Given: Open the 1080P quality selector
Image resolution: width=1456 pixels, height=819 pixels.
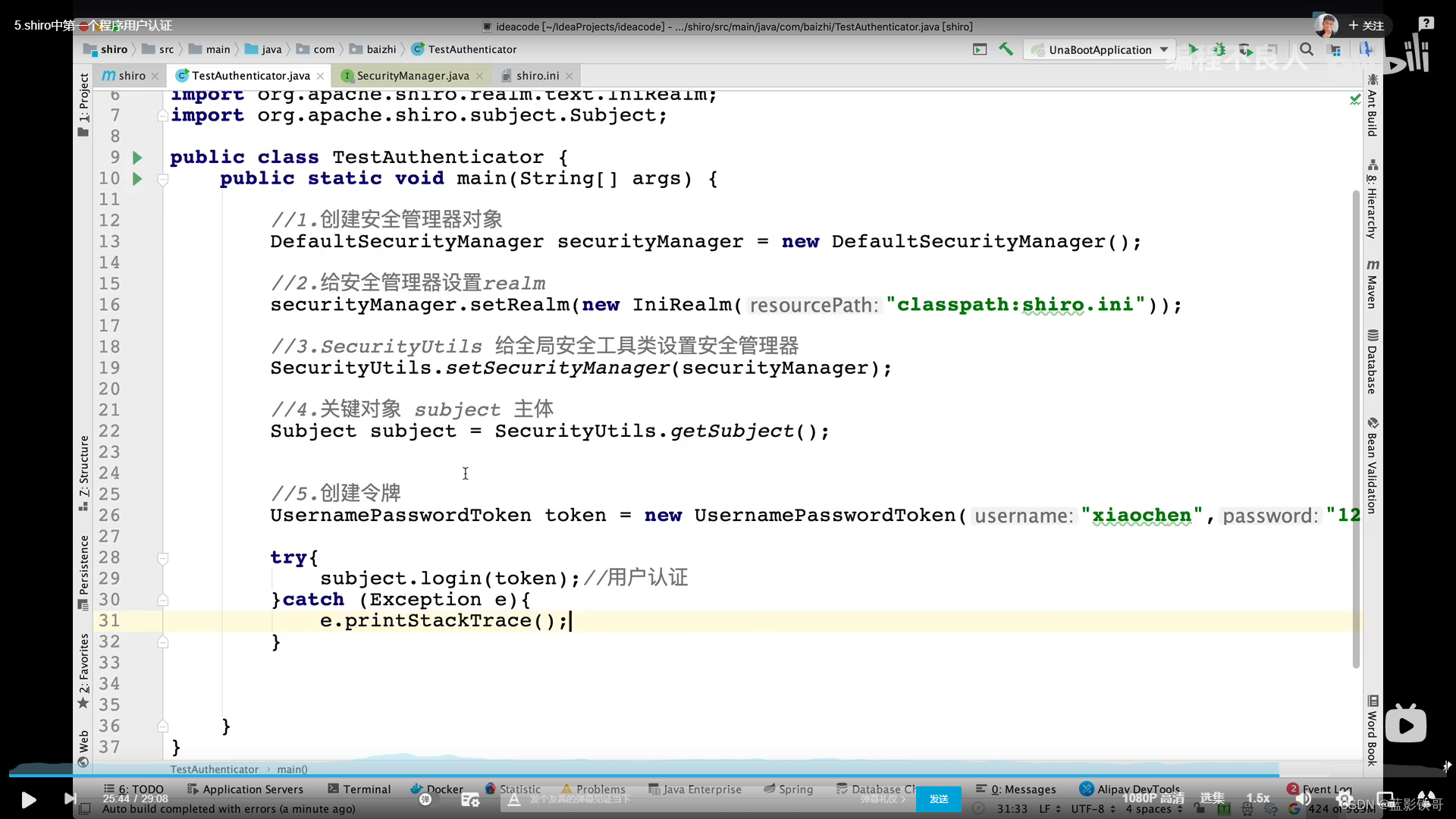Looking at the screenshot, I should point(1153,798).
